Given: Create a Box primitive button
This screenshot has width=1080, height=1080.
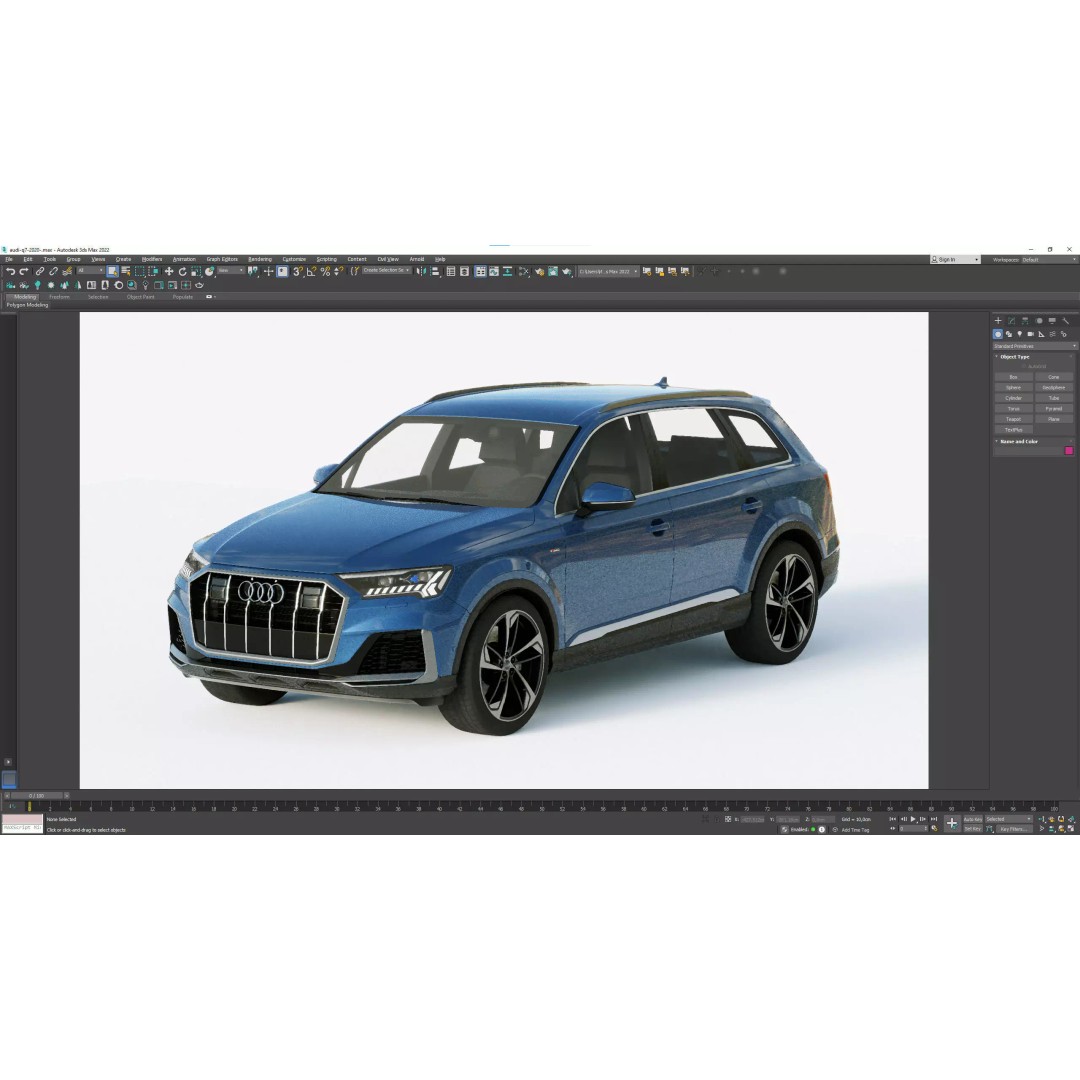Looking at the screenshot, I should pos(1013,377).
